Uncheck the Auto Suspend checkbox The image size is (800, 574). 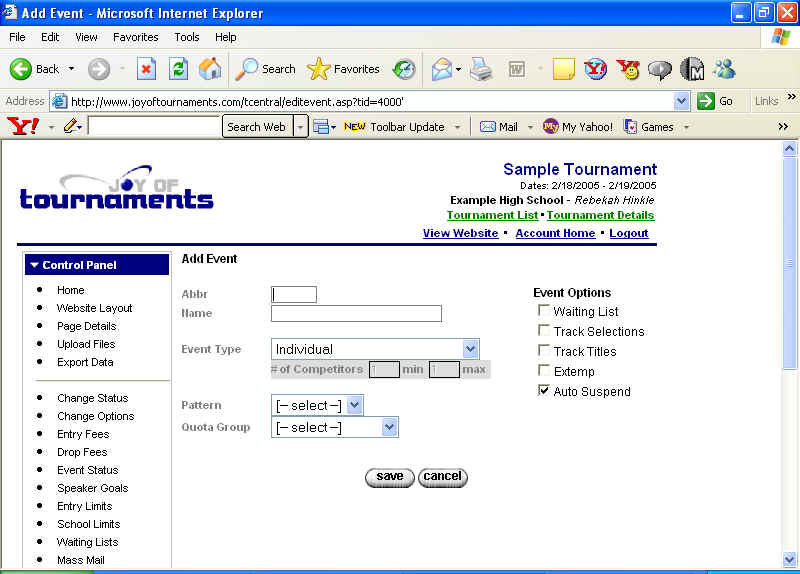click(x=544, y=391)
